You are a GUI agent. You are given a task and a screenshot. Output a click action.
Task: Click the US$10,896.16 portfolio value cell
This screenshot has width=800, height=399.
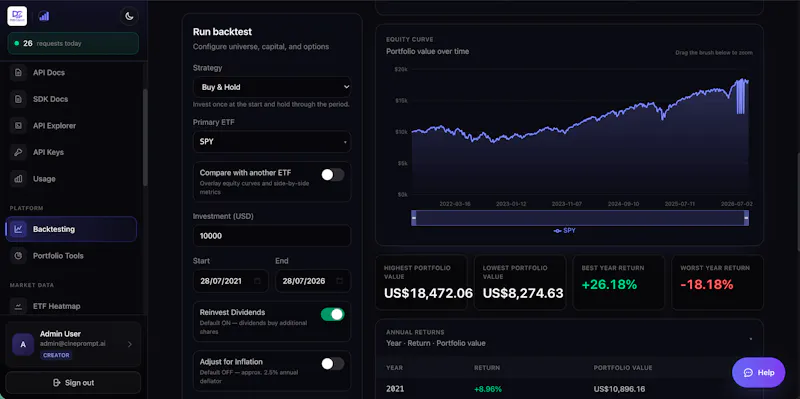(619, 389)
